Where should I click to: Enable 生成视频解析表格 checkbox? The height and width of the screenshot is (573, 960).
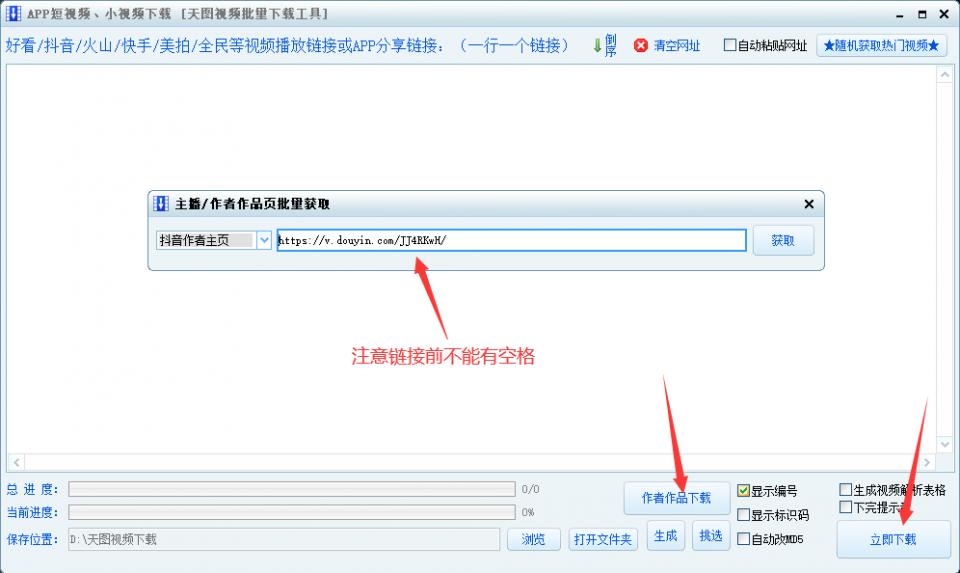(x=846, y=489)
